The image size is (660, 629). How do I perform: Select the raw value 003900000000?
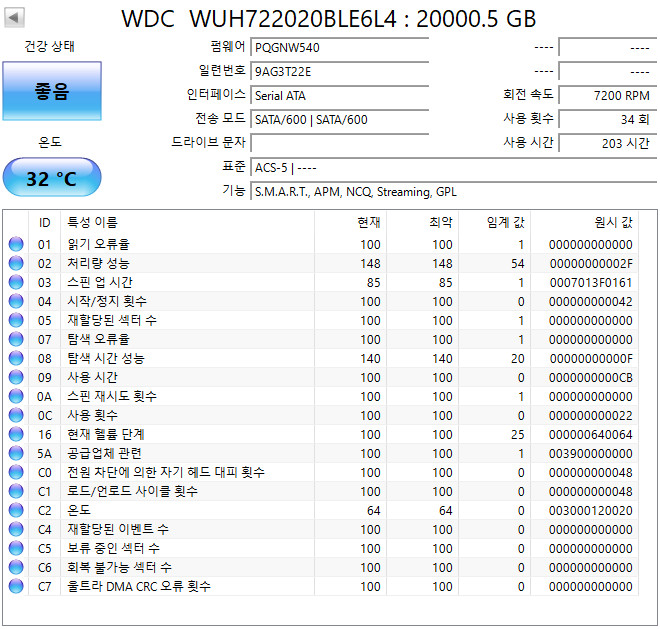591,453
